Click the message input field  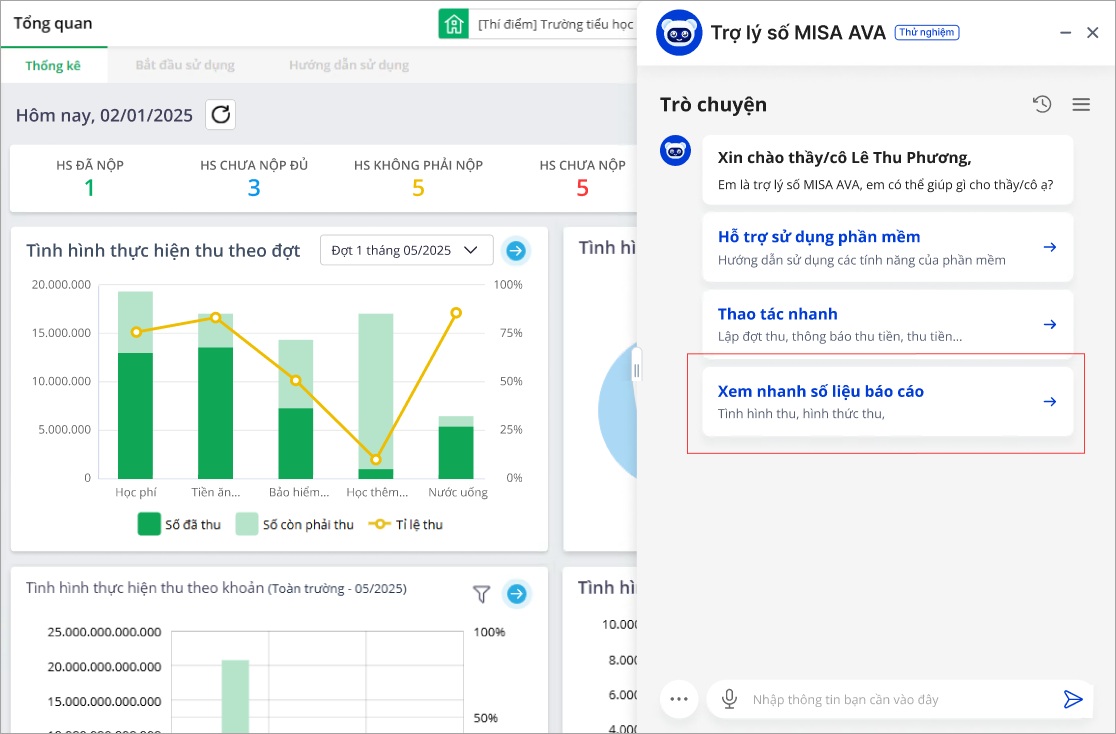900,699
